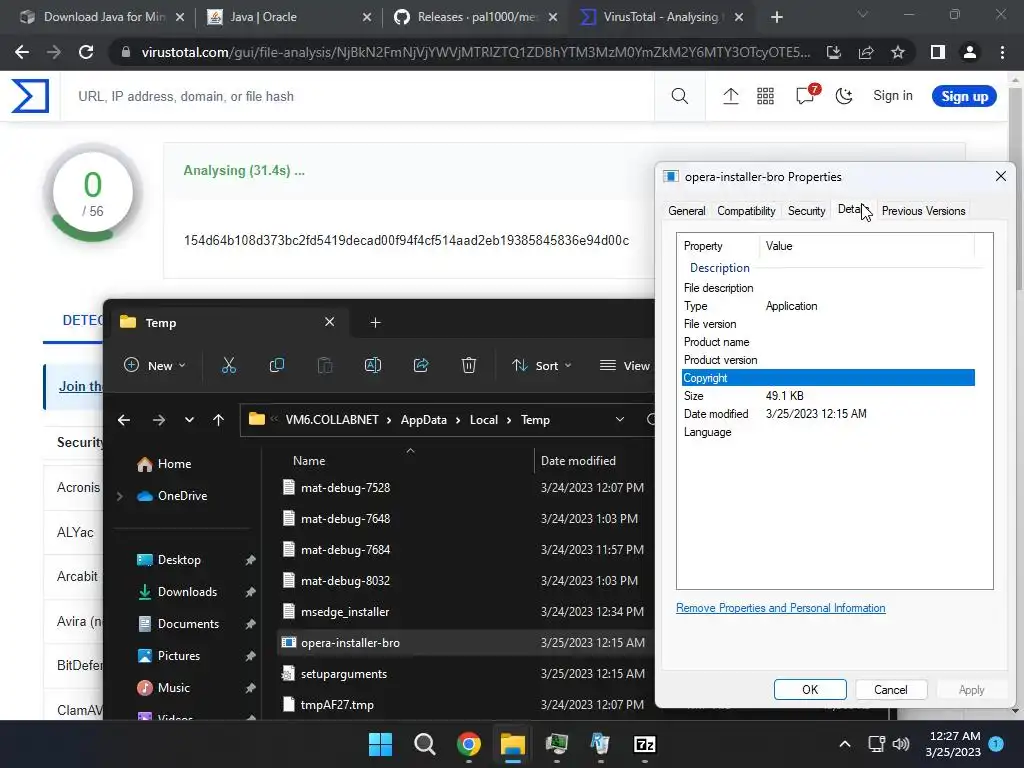Click the upload file icon in VirusTotal
The image size is (1024, 768).
pos(730,97)
